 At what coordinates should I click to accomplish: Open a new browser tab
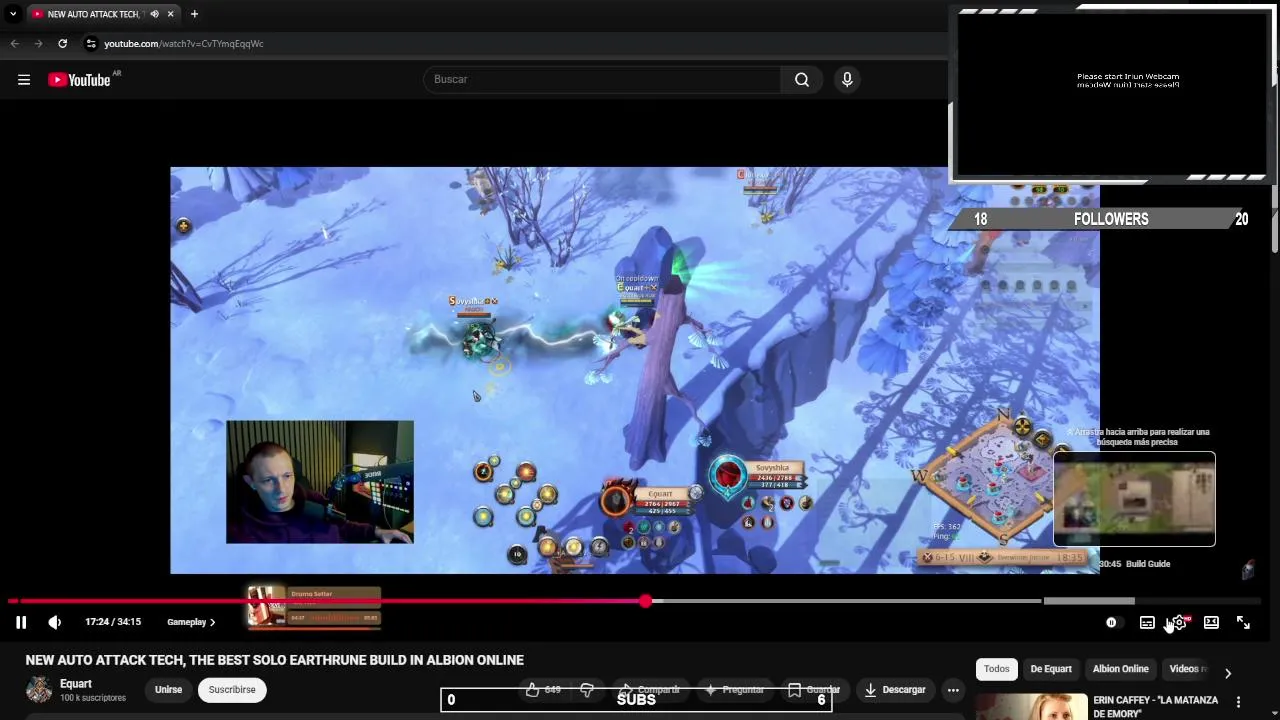194,14
